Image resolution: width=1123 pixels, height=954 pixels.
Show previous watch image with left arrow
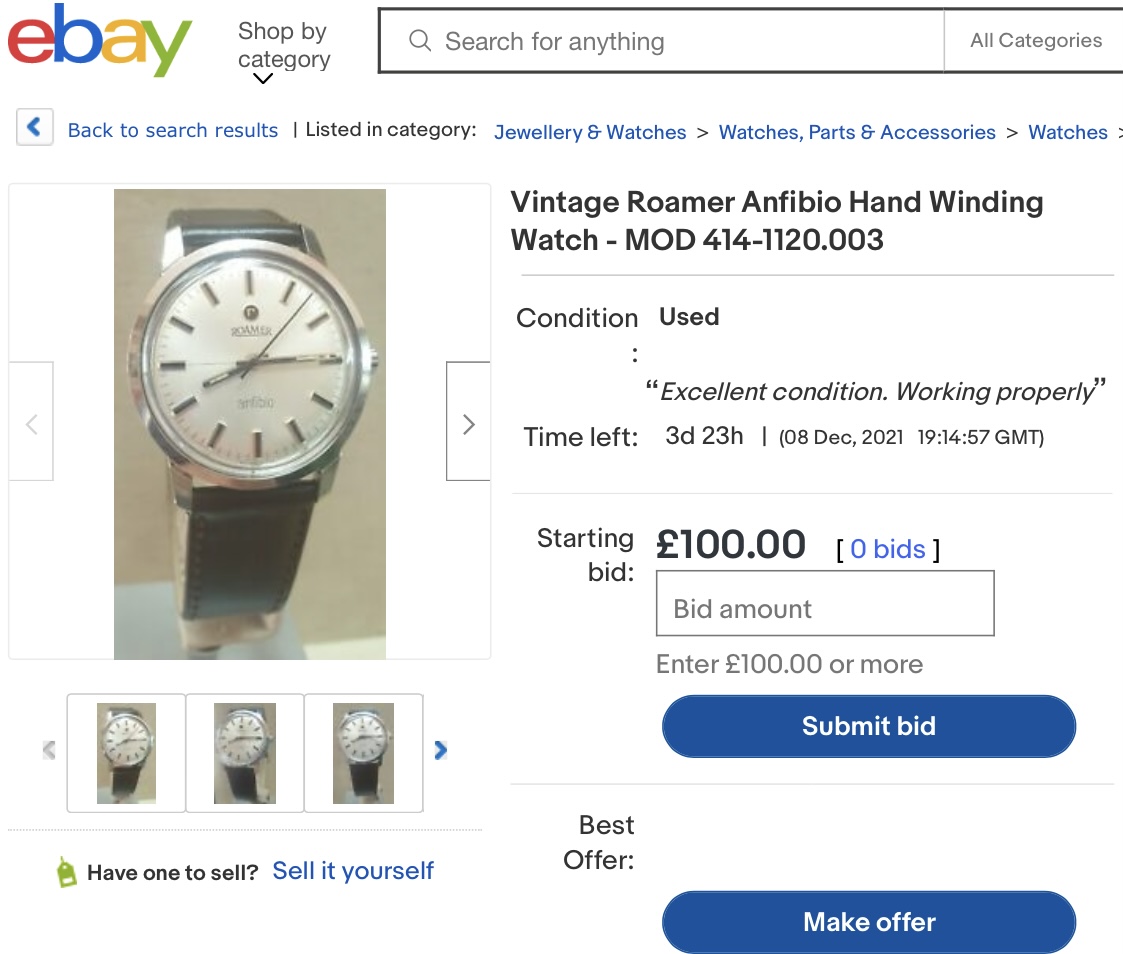click(31, 424)
